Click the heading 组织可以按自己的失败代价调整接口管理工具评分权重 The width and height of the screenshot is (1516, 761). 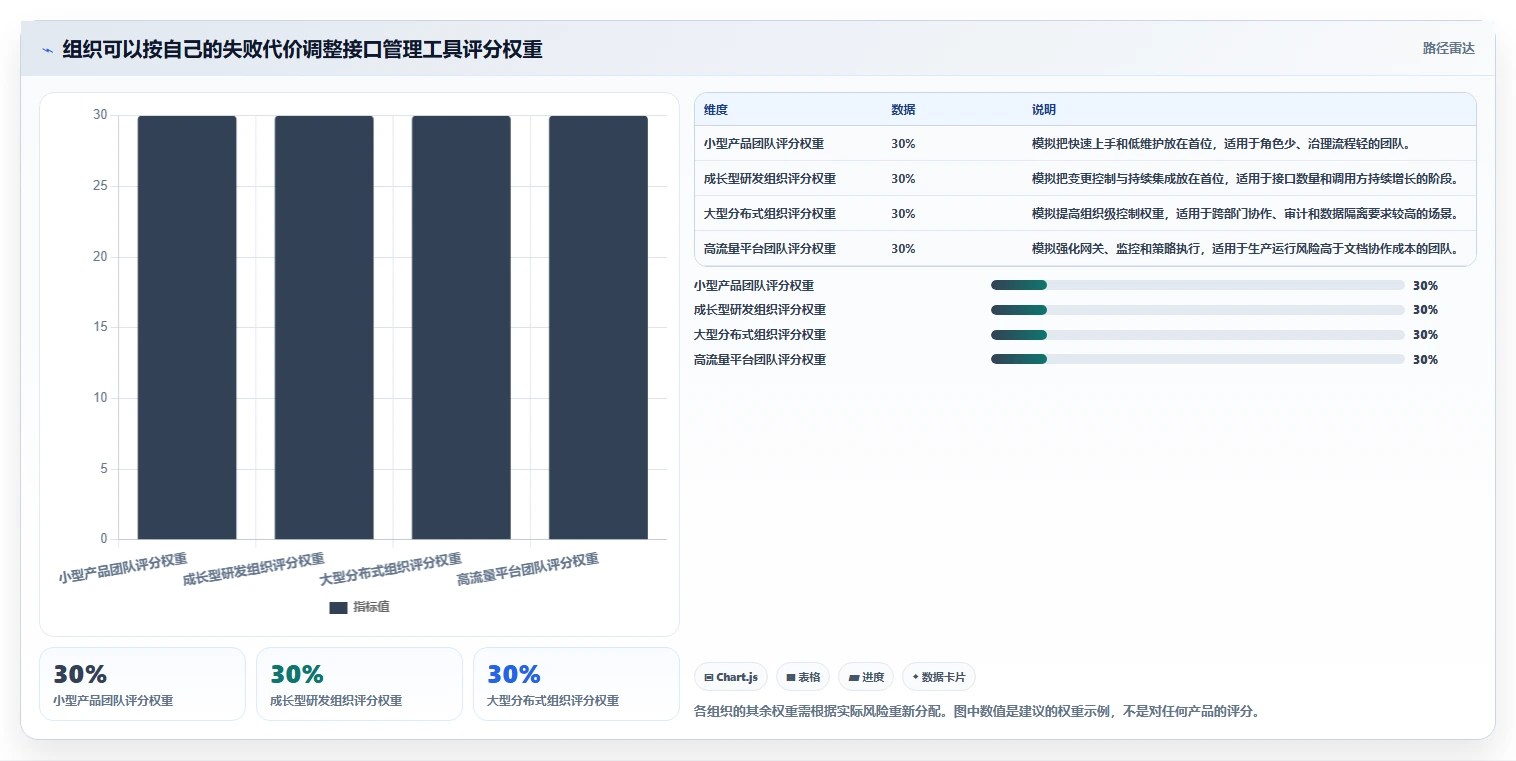click(x=302, y=49)
